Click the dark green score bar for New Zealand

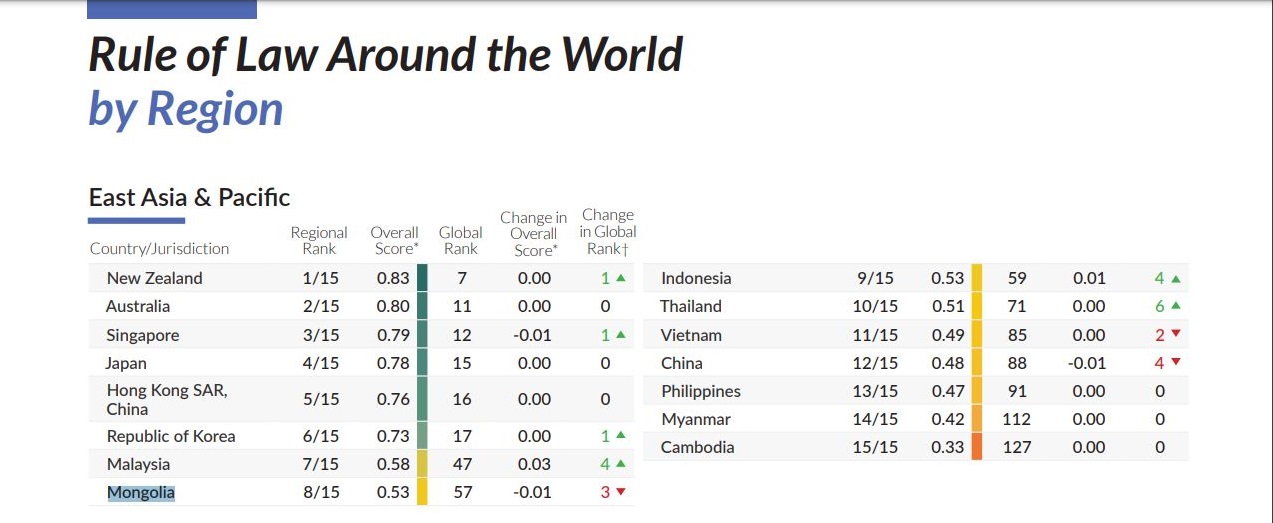coord(422,278)
